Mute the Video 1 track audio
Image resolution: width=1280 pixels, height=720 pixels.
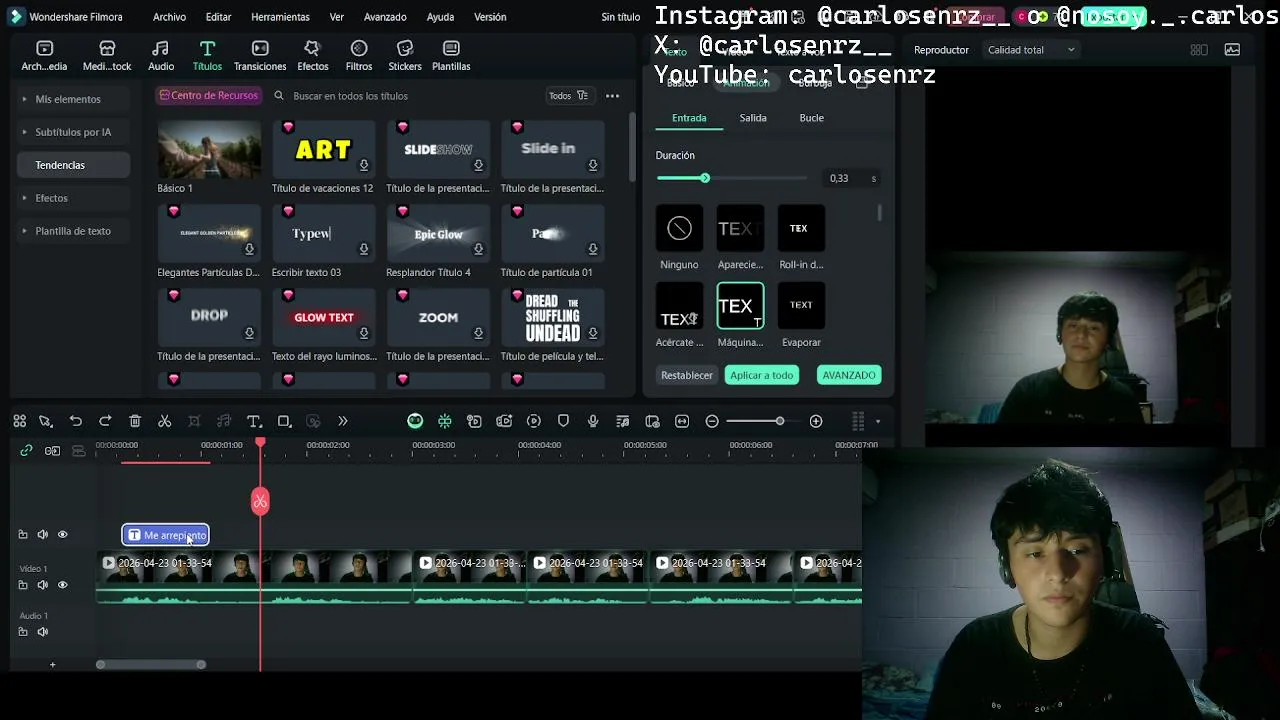point(42,585)
